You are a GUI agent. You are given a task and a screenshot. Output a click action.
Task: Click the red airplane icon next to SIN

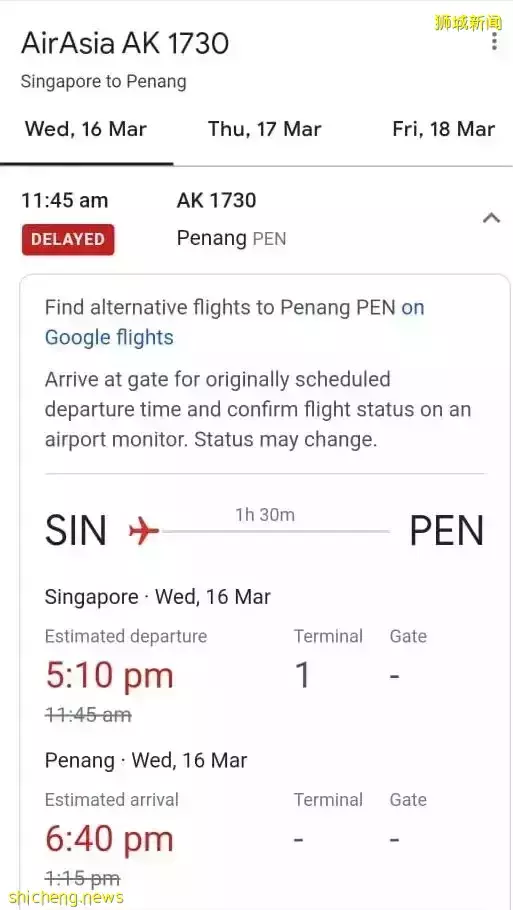143,530
